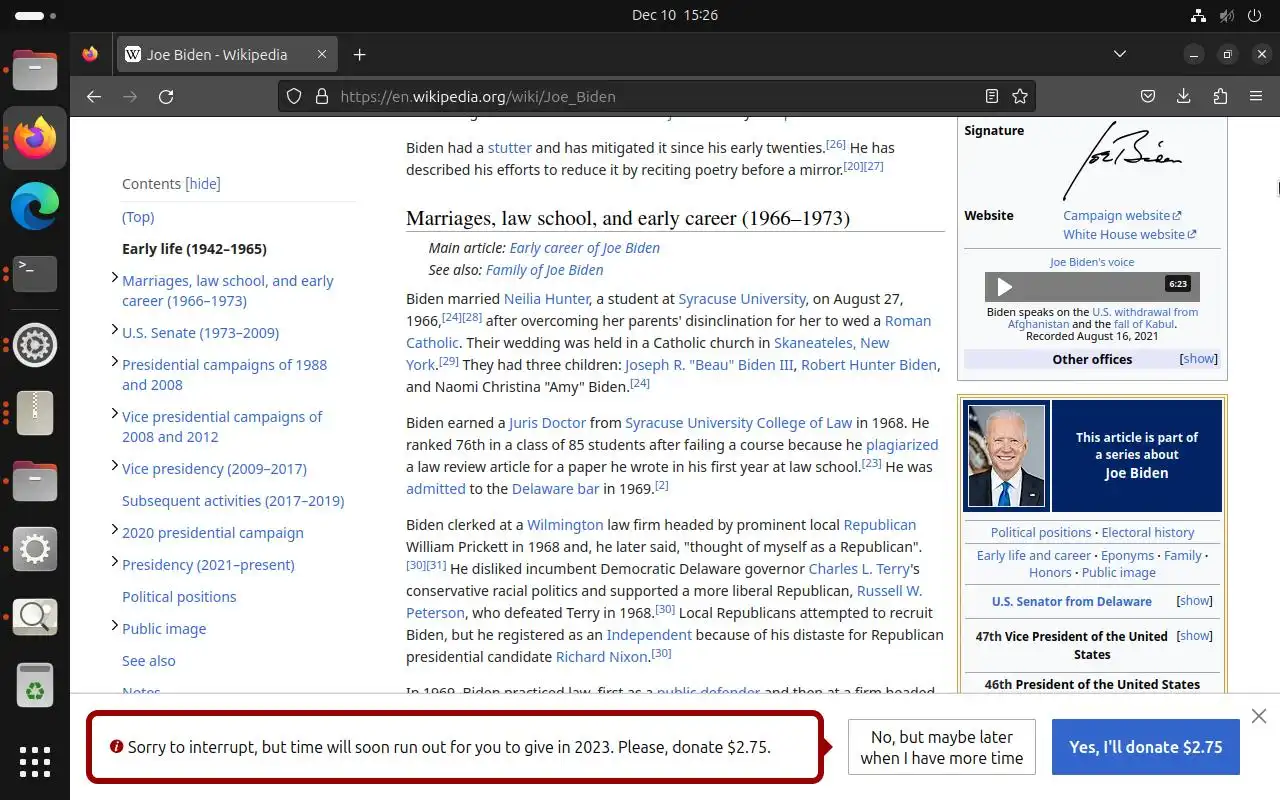
Task: Reload the Joe Biden page
Action: 166,97
